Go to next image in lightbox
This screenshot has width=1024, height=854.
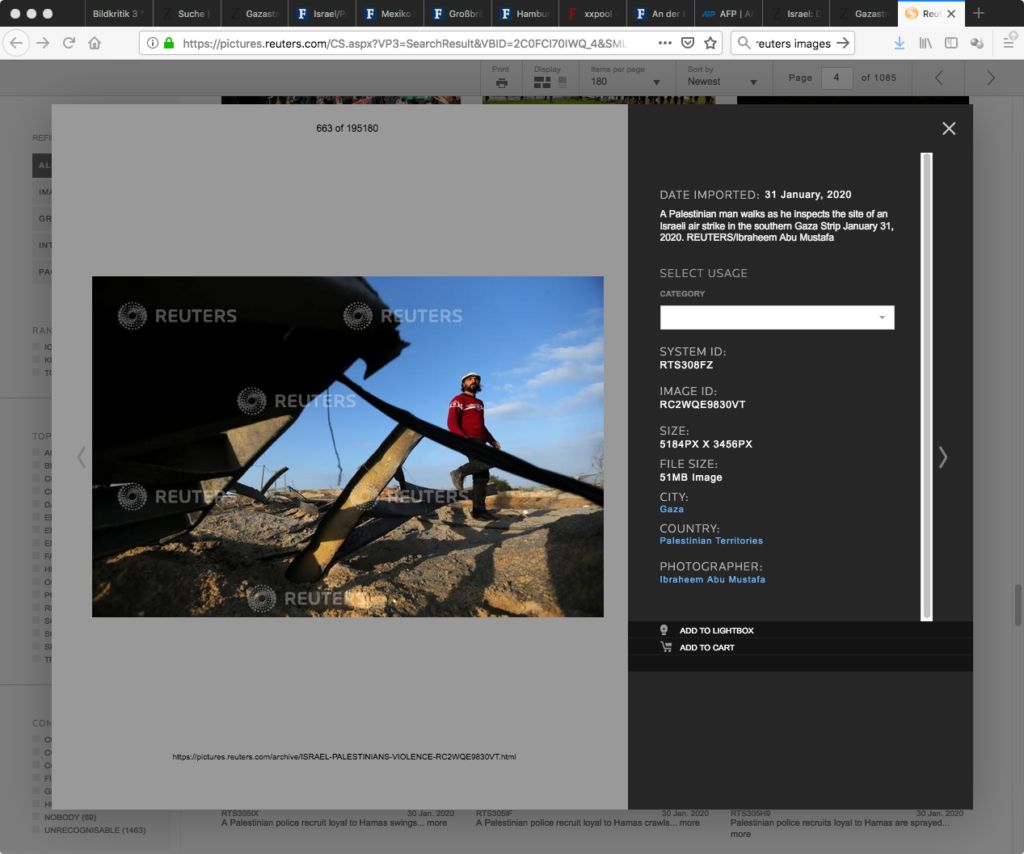point(942,457)
